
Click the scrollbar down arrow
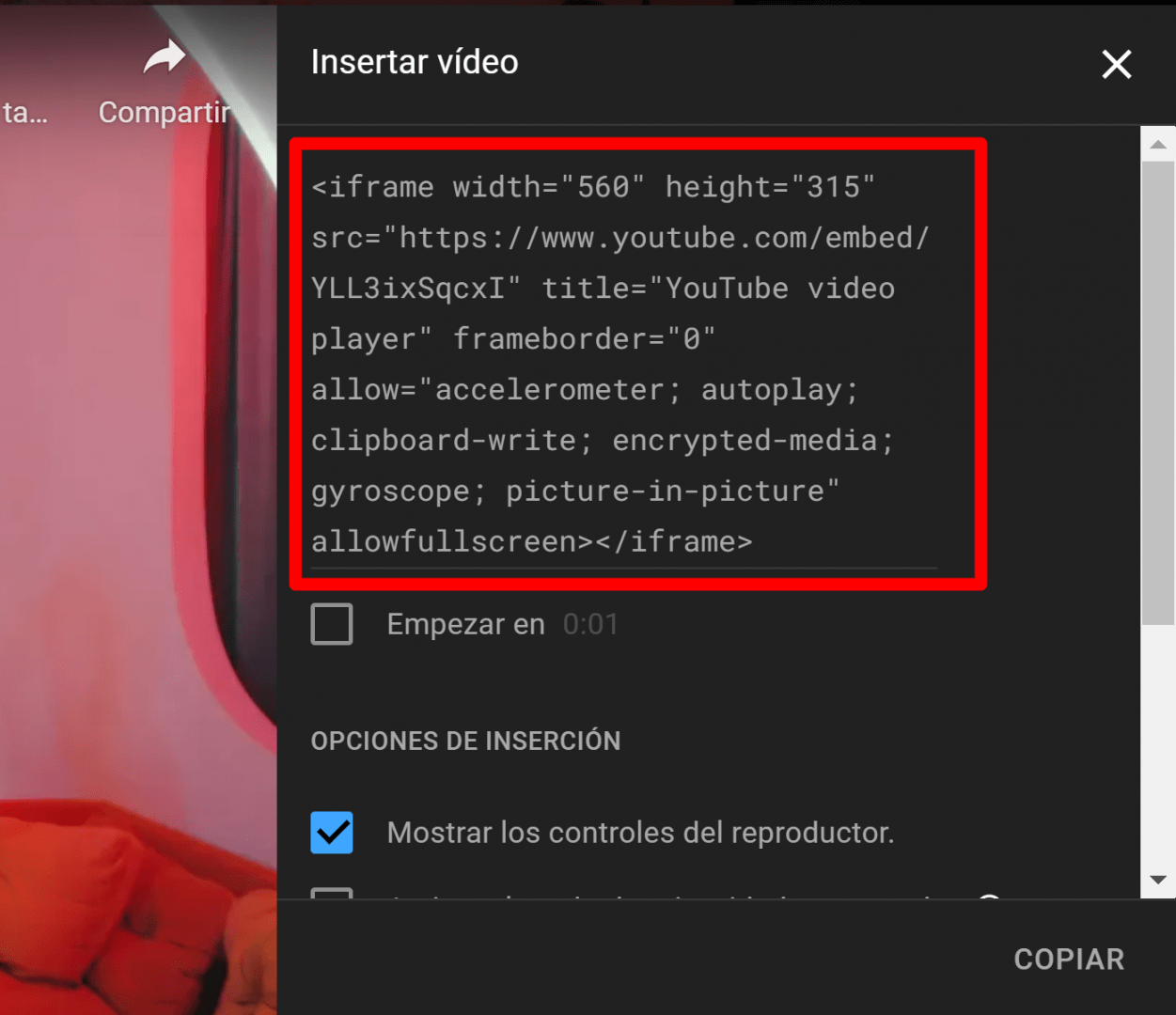point(1158,880)
